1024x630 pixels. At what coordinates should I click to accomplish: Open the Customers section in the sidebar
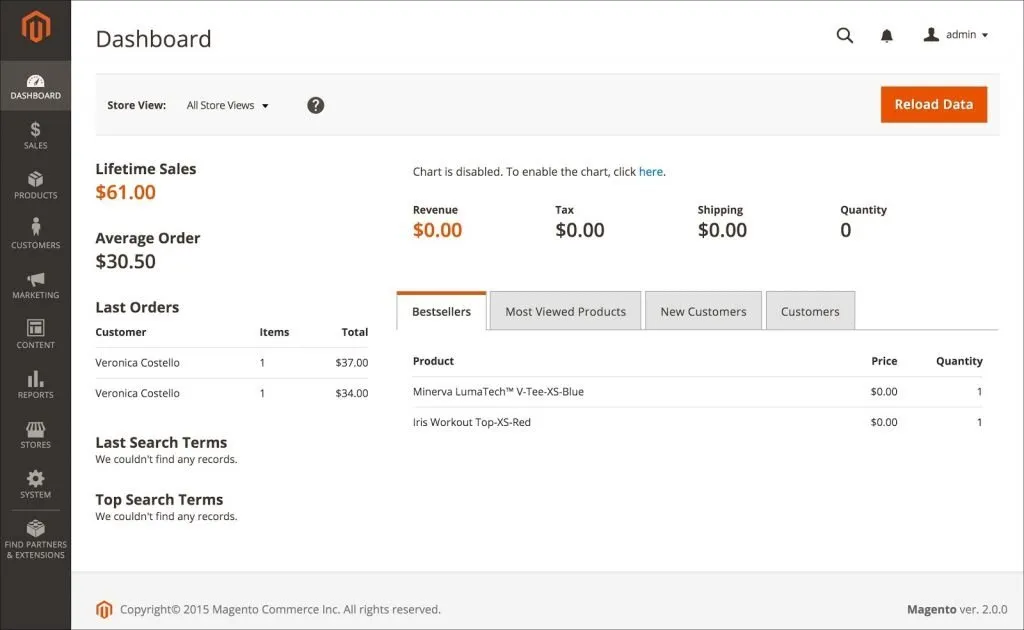point(35,236)
